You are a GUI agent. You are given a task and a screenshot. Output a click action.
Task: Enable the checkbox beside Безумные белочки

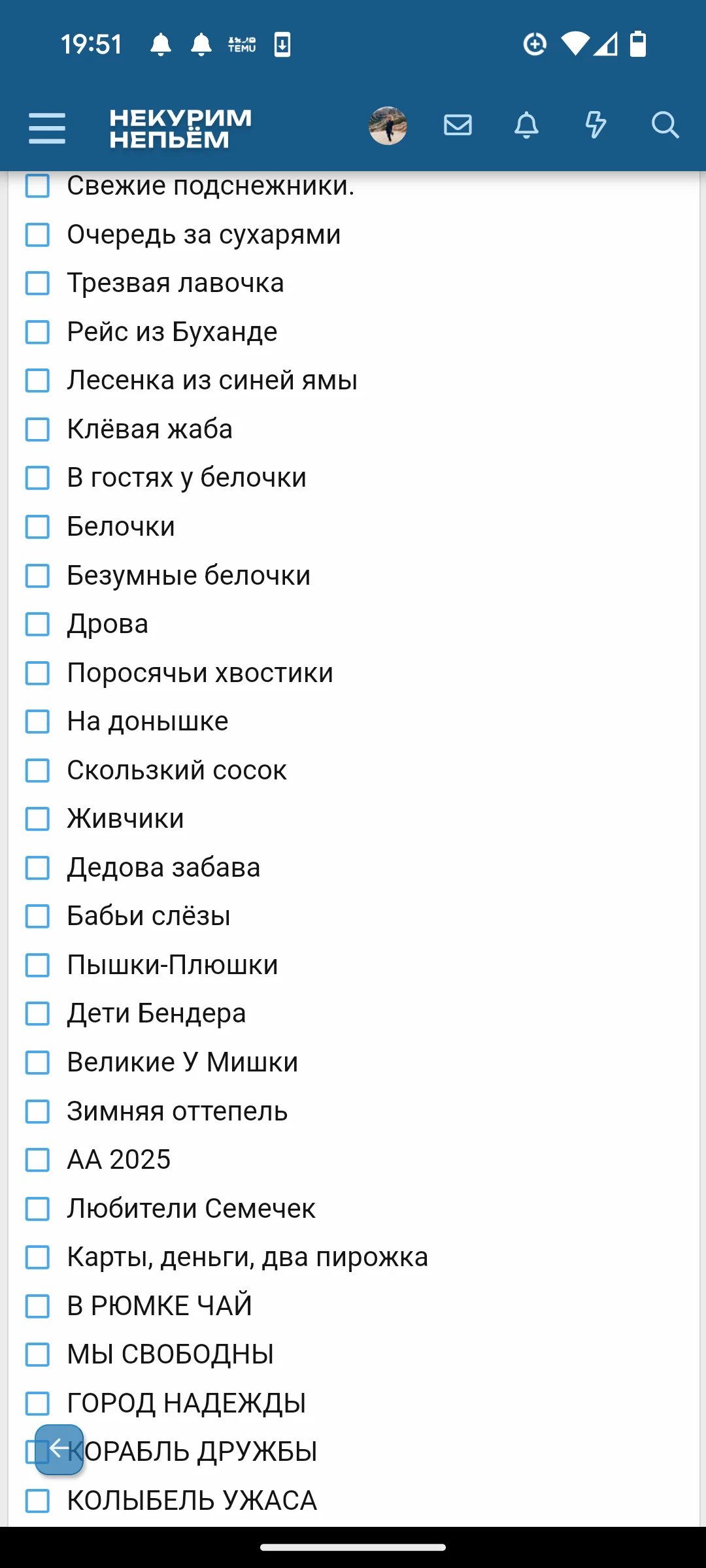coord(37,576)
